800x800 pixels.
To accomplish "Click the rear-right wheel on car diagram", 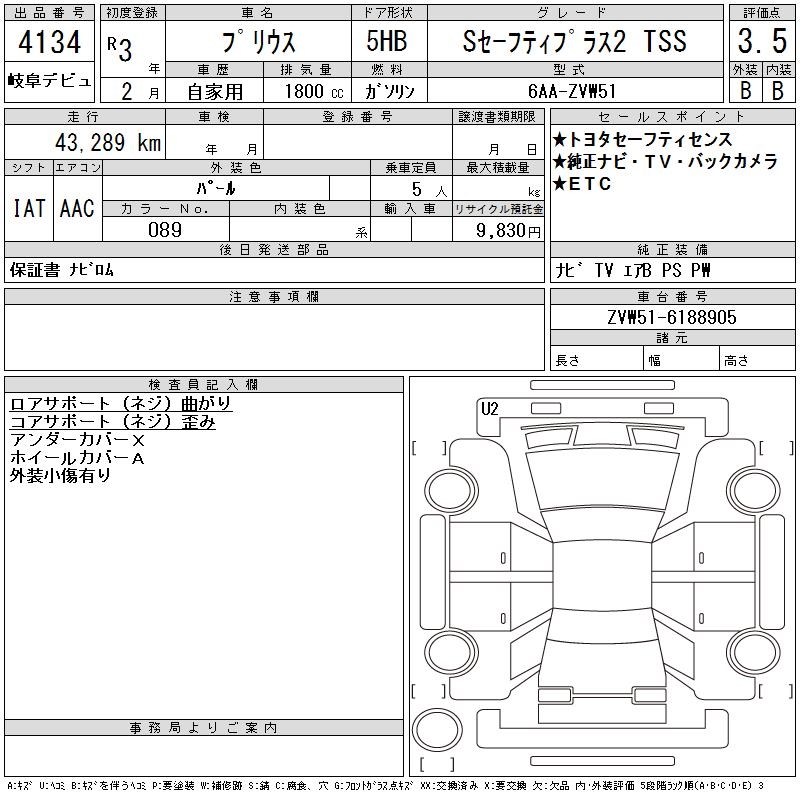I will click(x=753, y=652).
